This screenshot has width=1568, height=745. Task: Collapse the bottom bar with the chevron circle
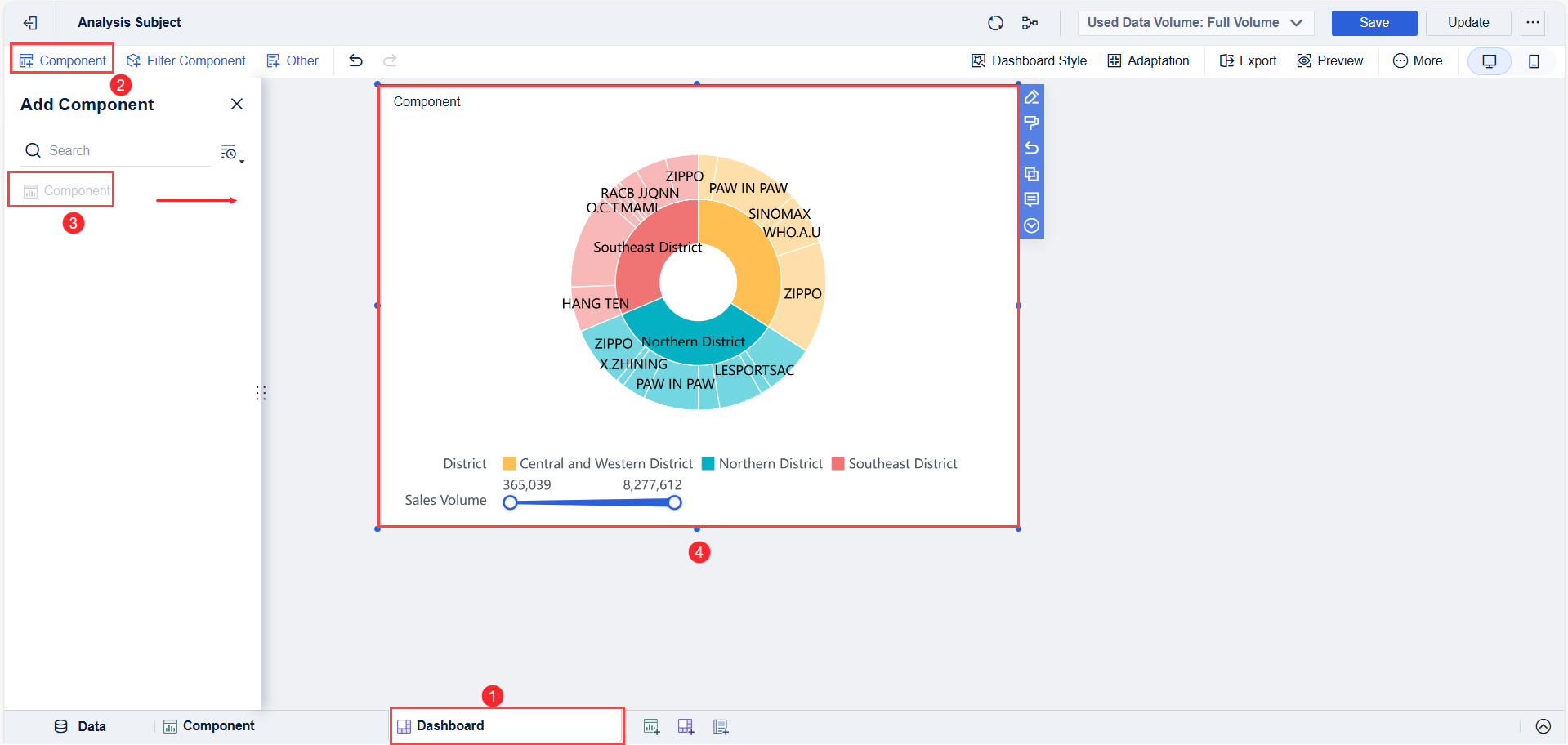tap(1543, 726)
